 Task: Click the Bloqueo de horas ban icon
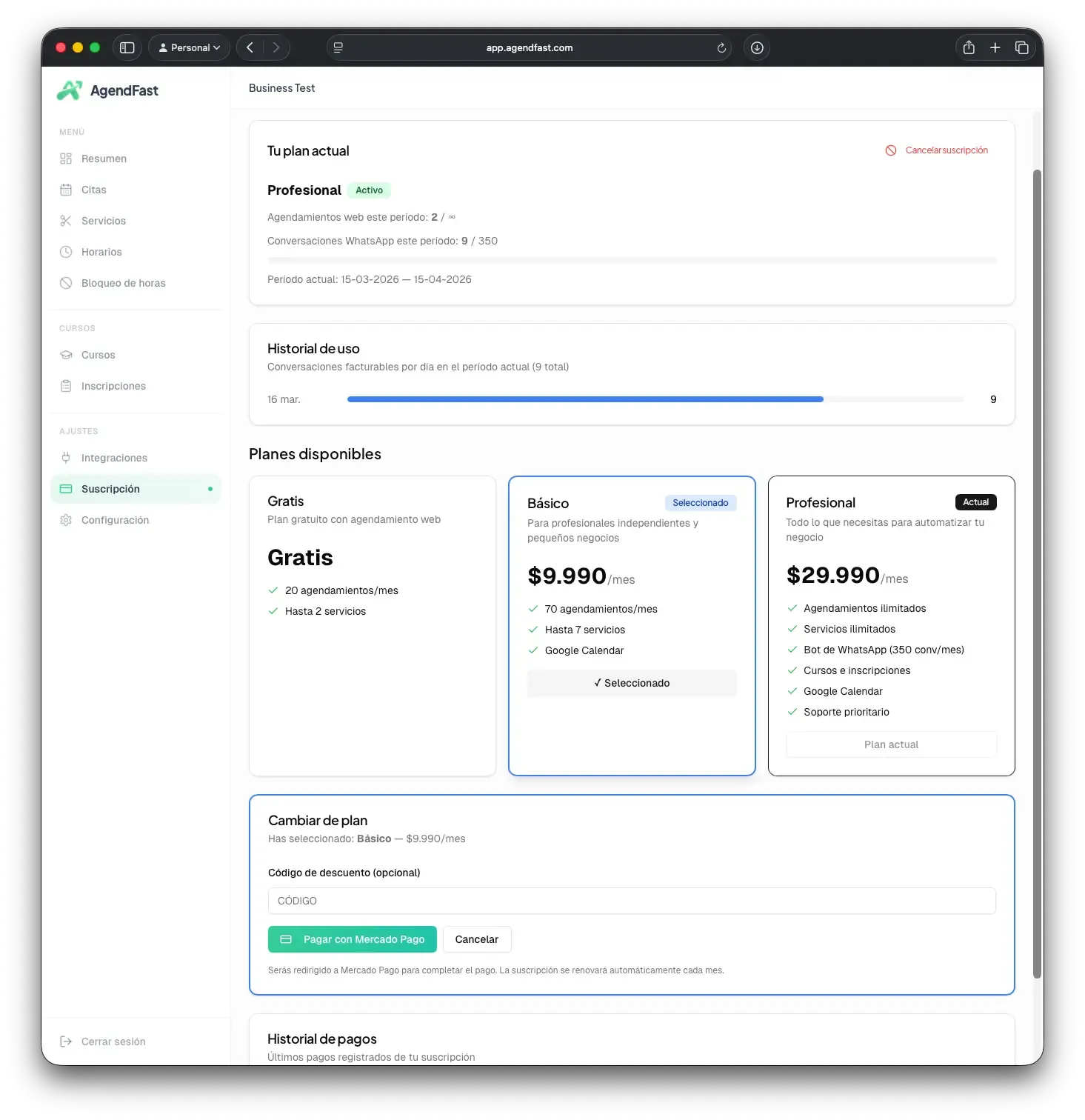(x=66, y=283)
